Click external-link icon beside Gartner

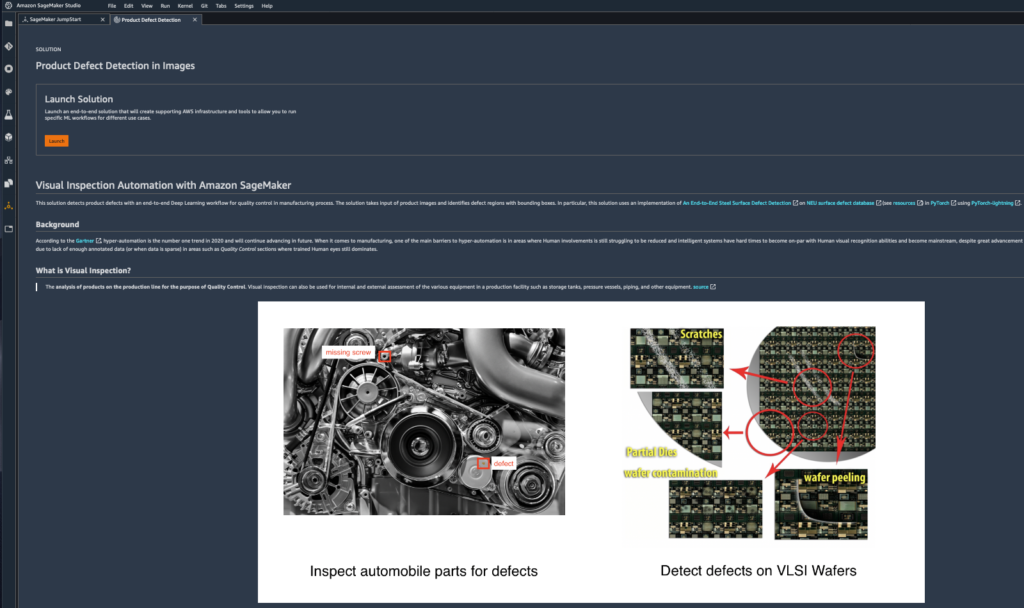[99, 241]
